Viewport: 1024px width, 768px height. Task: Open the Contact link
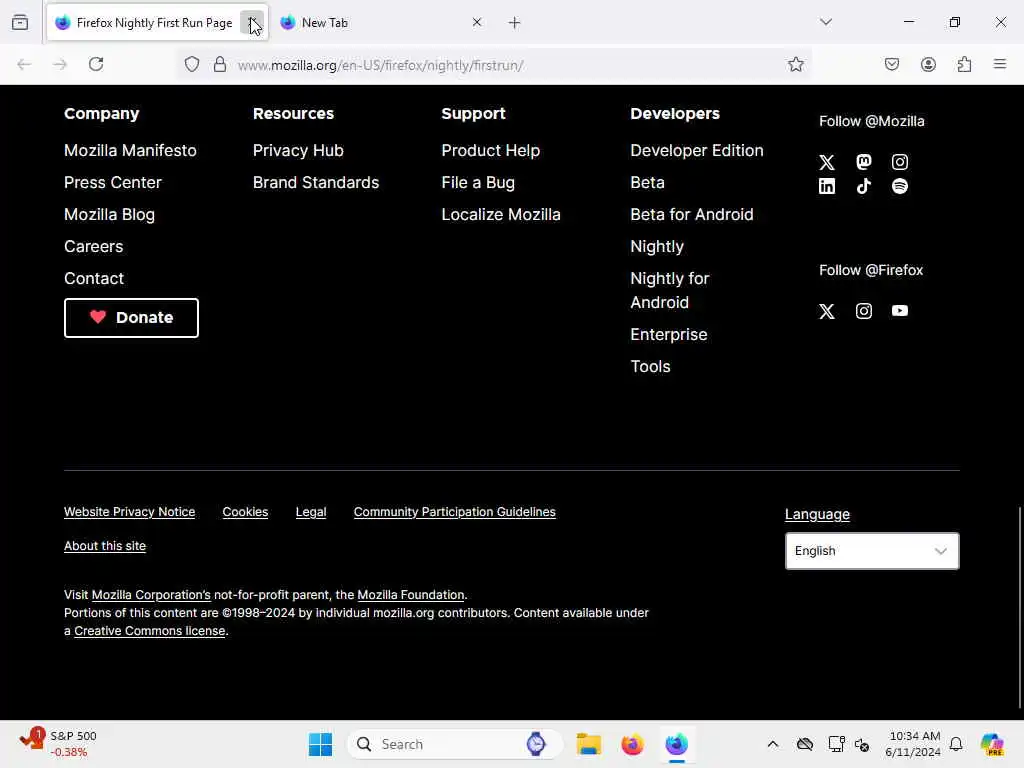[x=94, y=278]
